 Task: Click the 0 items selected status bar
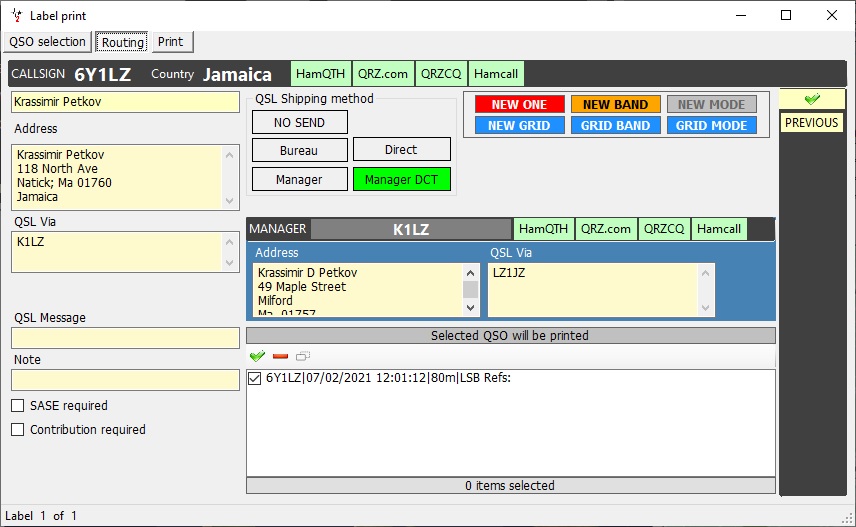pyautogui.click(x=510, y=485)
